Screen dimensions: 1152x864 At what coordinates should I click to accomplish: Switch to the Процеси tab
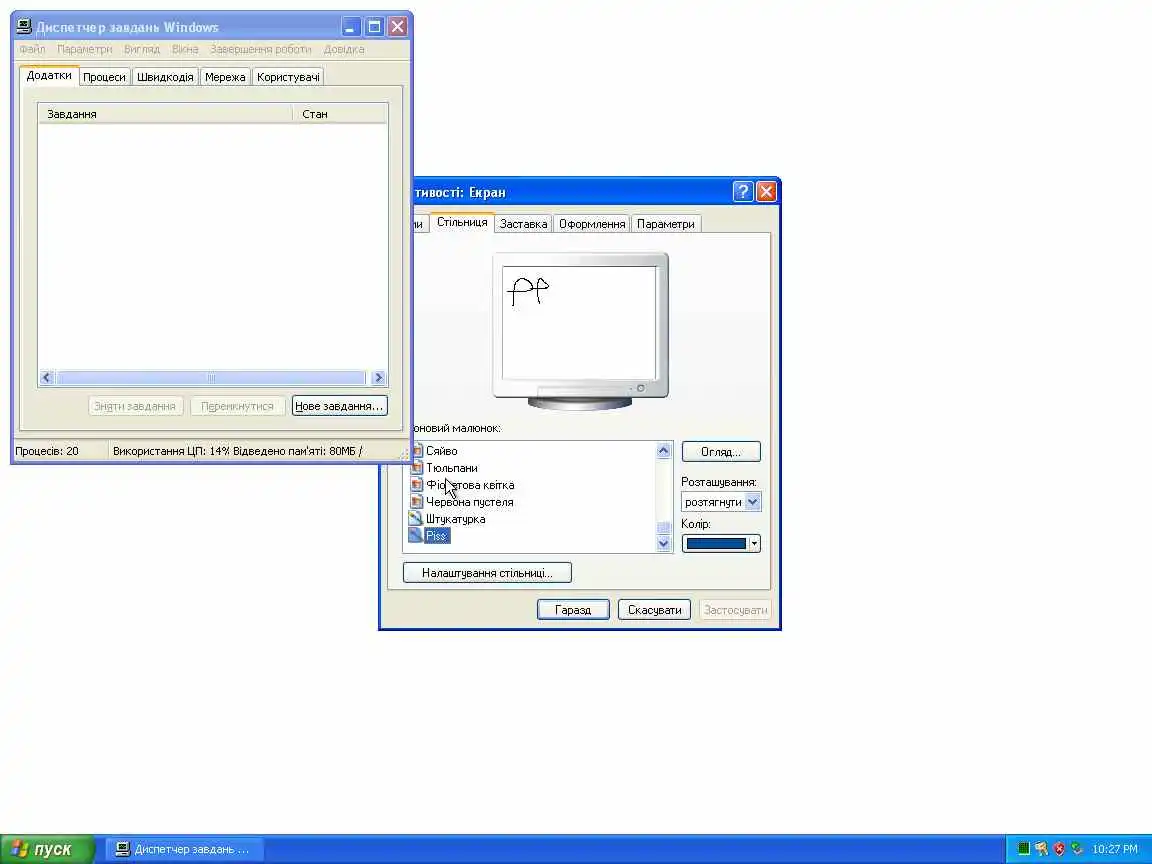coord(104,77)
